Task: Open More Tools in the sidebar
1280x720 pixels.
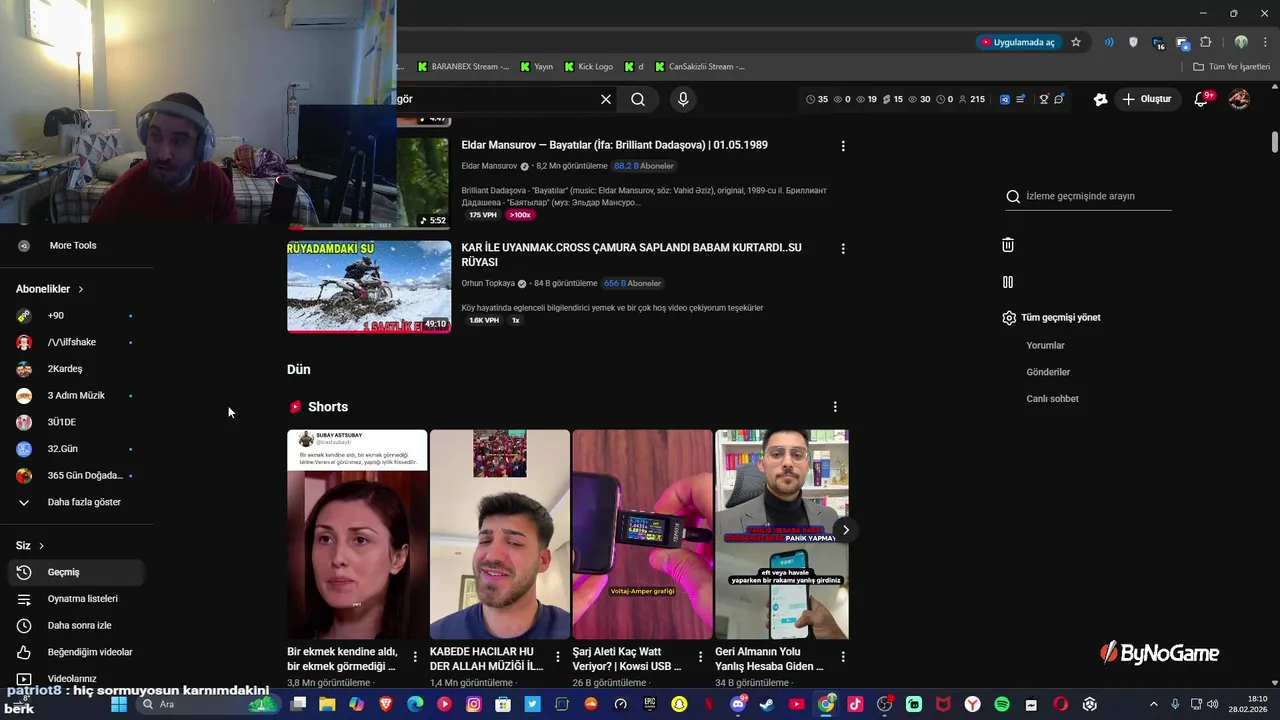Action: coord(76,245)
